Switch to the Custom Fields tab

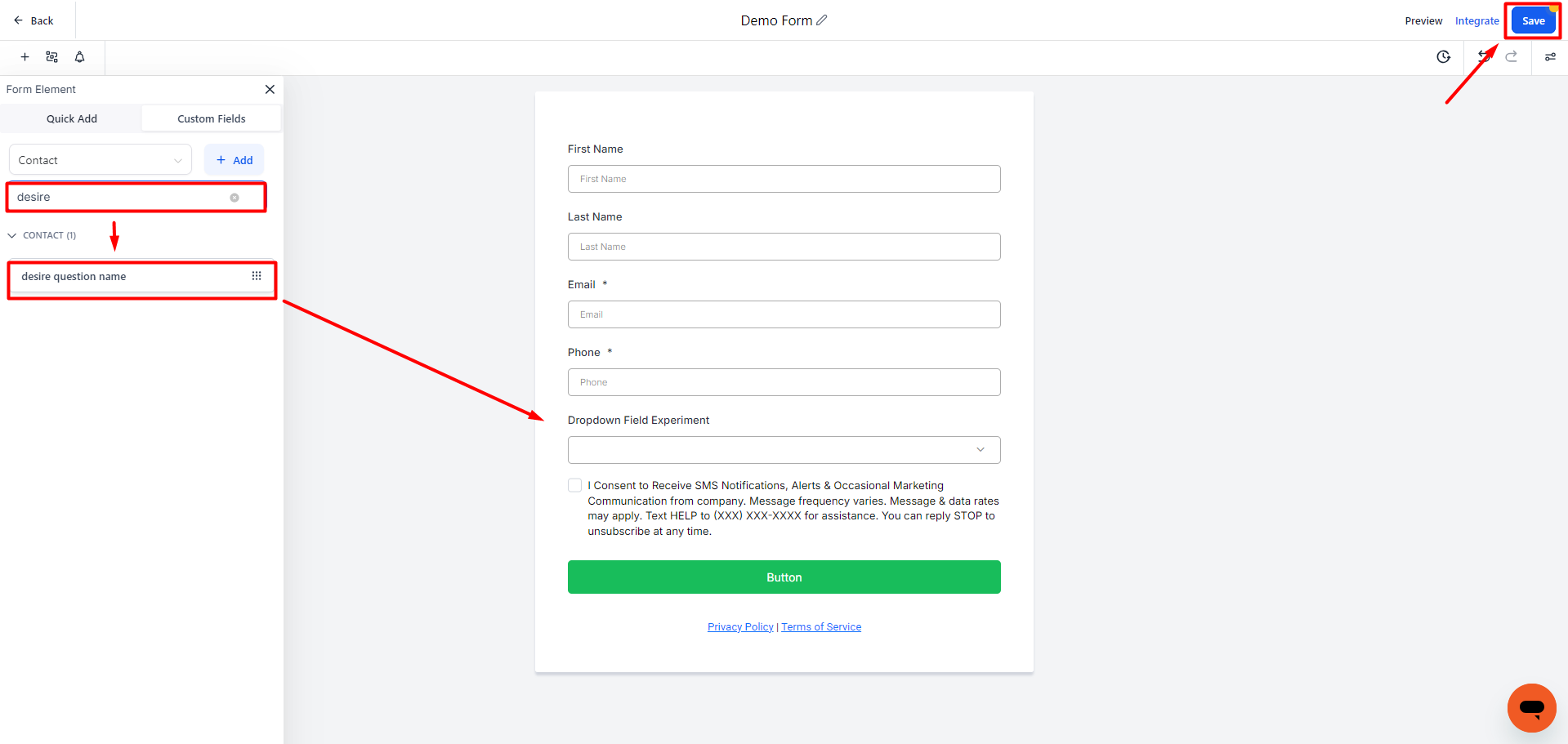click(212, 118)
